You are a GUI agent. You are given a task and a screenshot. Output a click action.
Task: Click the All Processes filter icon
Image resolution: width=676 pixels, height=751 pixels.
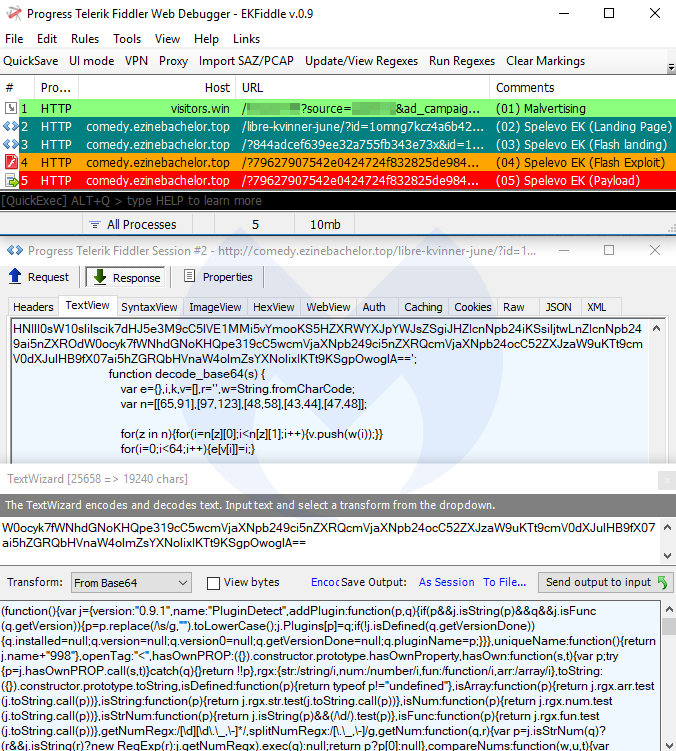94,225
